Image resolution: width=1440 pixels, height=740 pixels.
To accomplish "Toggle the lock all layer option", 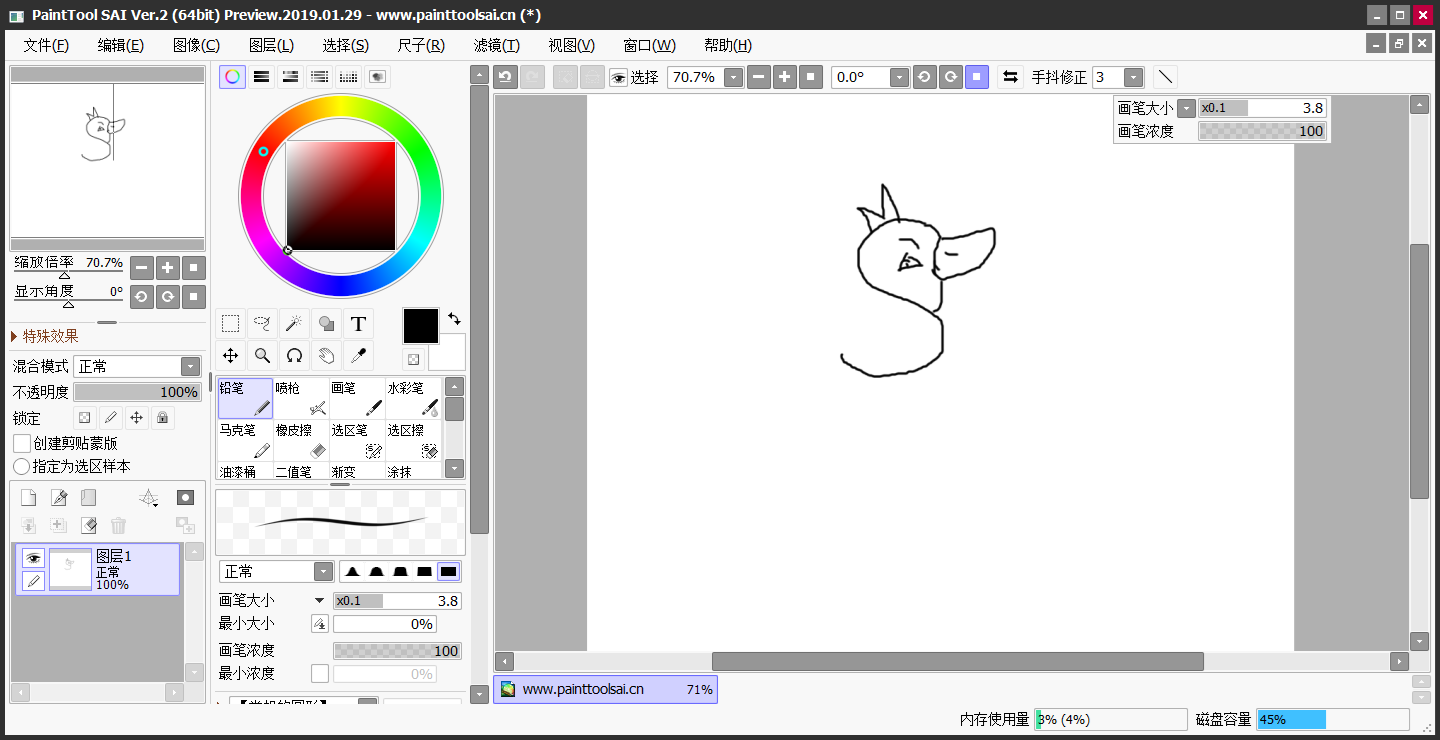I will [x=162, y=418].
